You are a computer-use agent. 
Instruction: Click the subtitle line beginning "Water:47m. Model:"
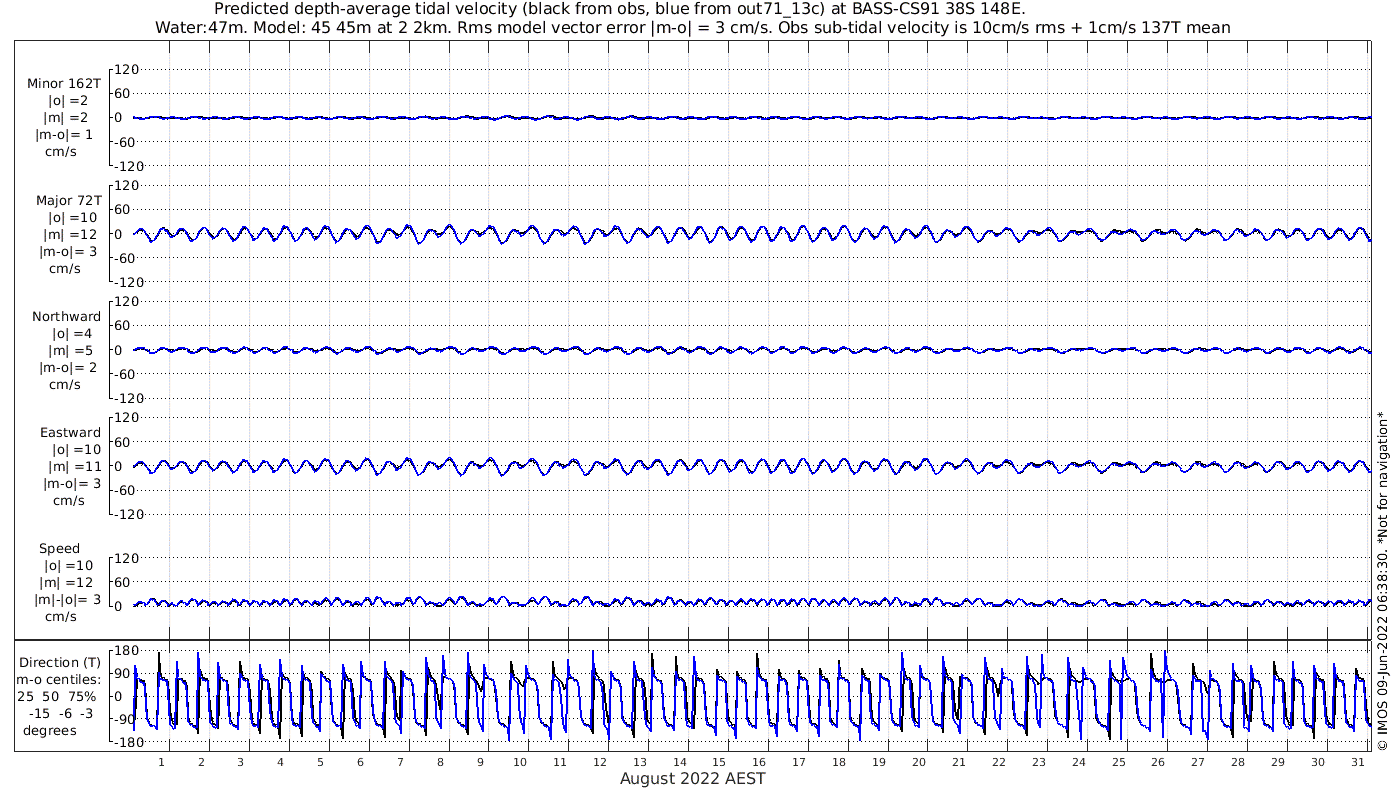693,27
